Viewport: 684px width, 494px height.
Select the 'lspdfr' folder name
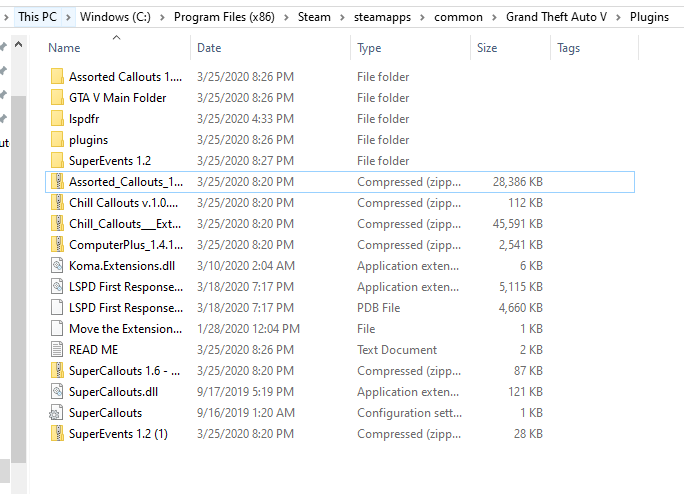pos(84,119)
